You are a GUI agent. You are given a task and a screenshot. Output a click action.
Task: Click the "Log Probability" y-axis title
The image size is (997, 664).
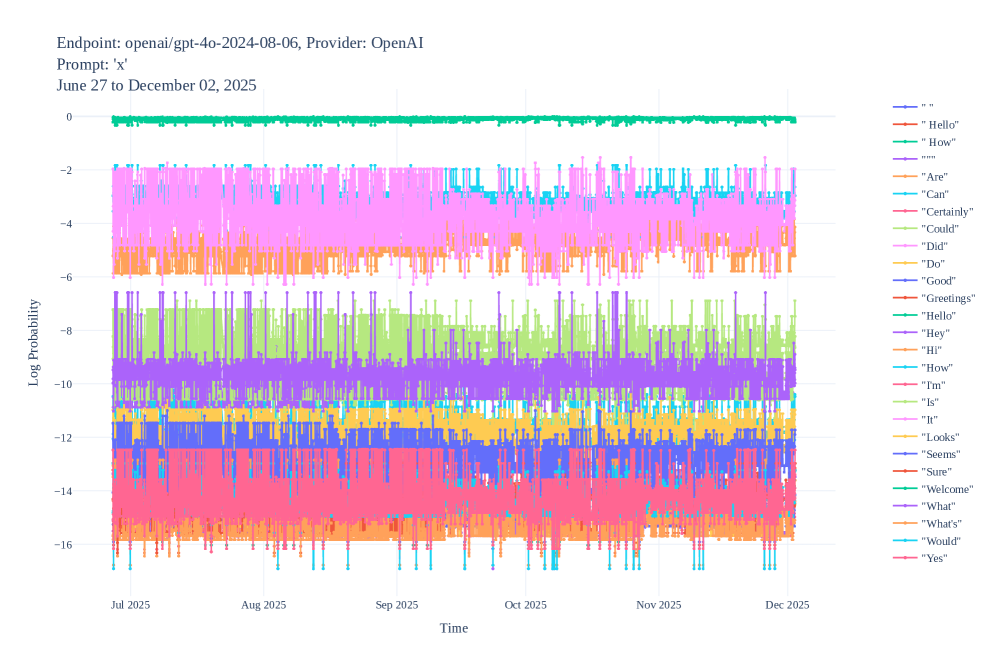coord(34,343)
